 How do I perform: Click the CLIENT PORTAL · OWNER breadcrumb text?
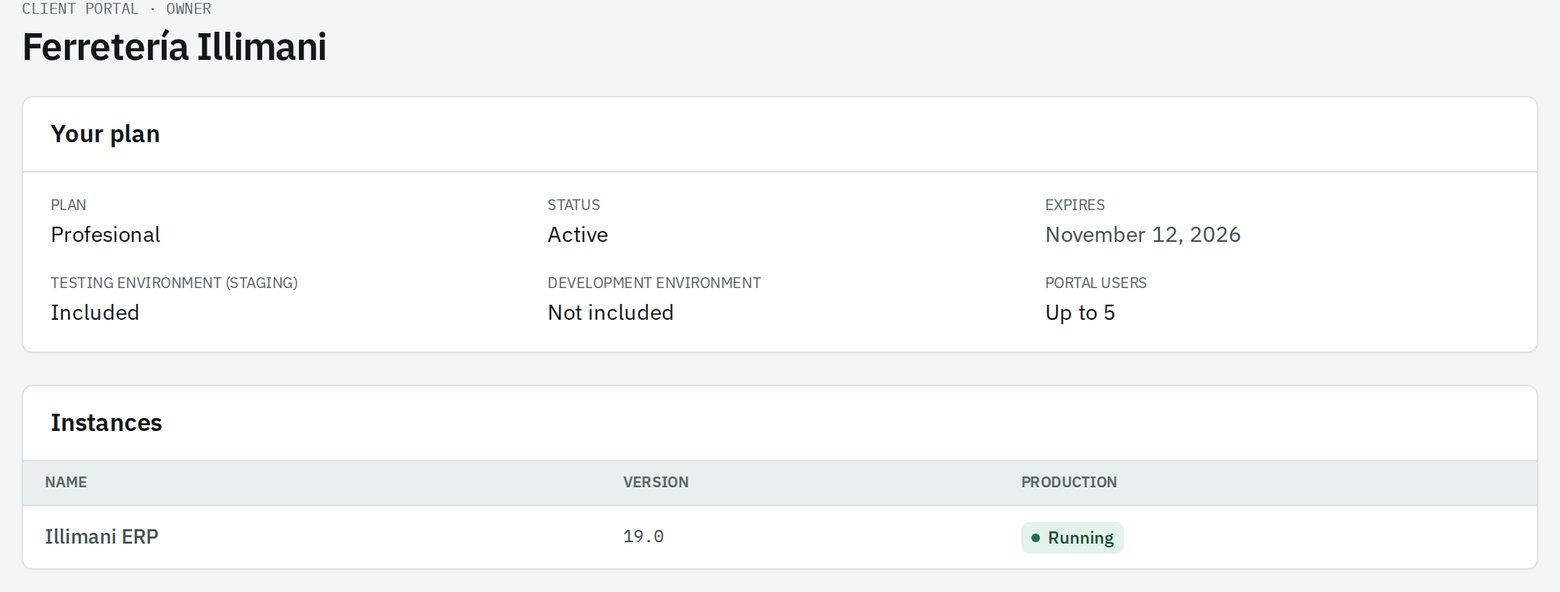tap(116, 9)
